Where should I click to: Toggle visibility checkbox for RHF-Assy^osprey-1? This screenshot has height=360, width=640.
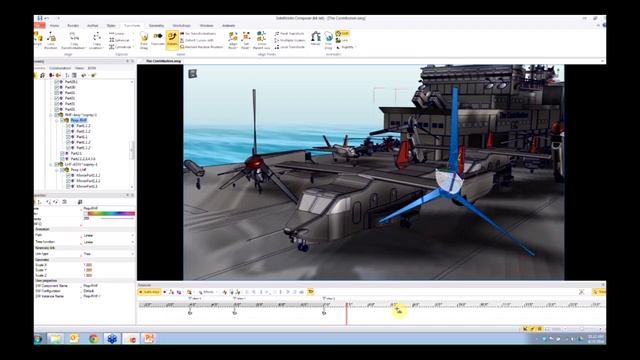pyautogui.click(x=56, y=115)
